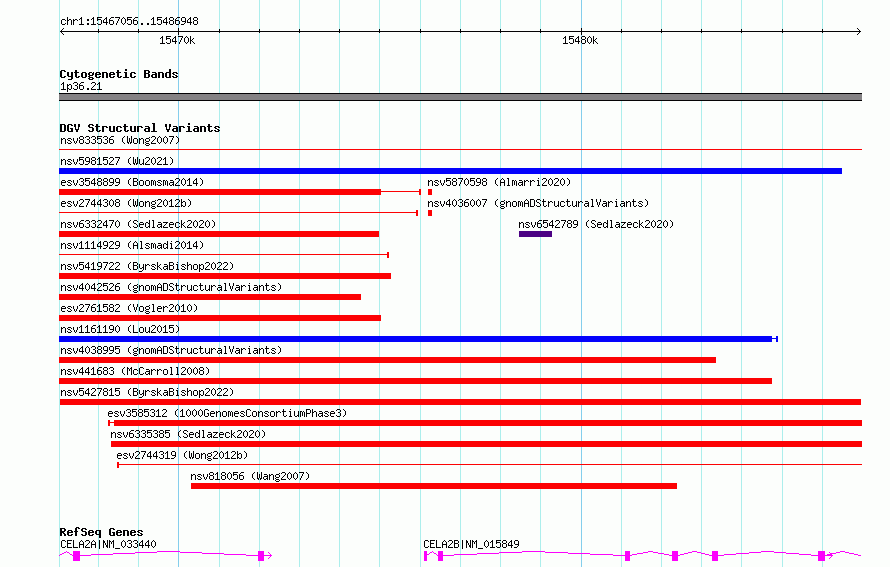
Task: Click the red nsv4038995 variant bar
Action: [388, 360]
